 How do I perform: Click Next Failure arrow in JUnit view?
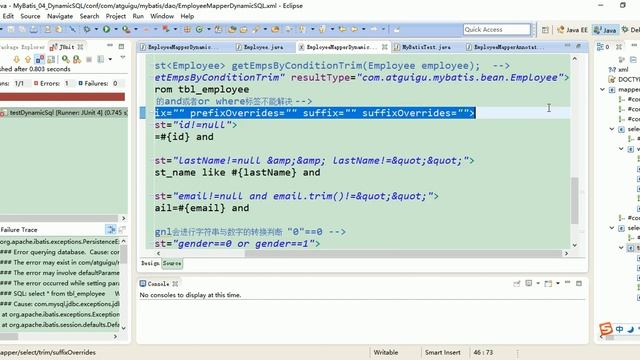point(17,60)
